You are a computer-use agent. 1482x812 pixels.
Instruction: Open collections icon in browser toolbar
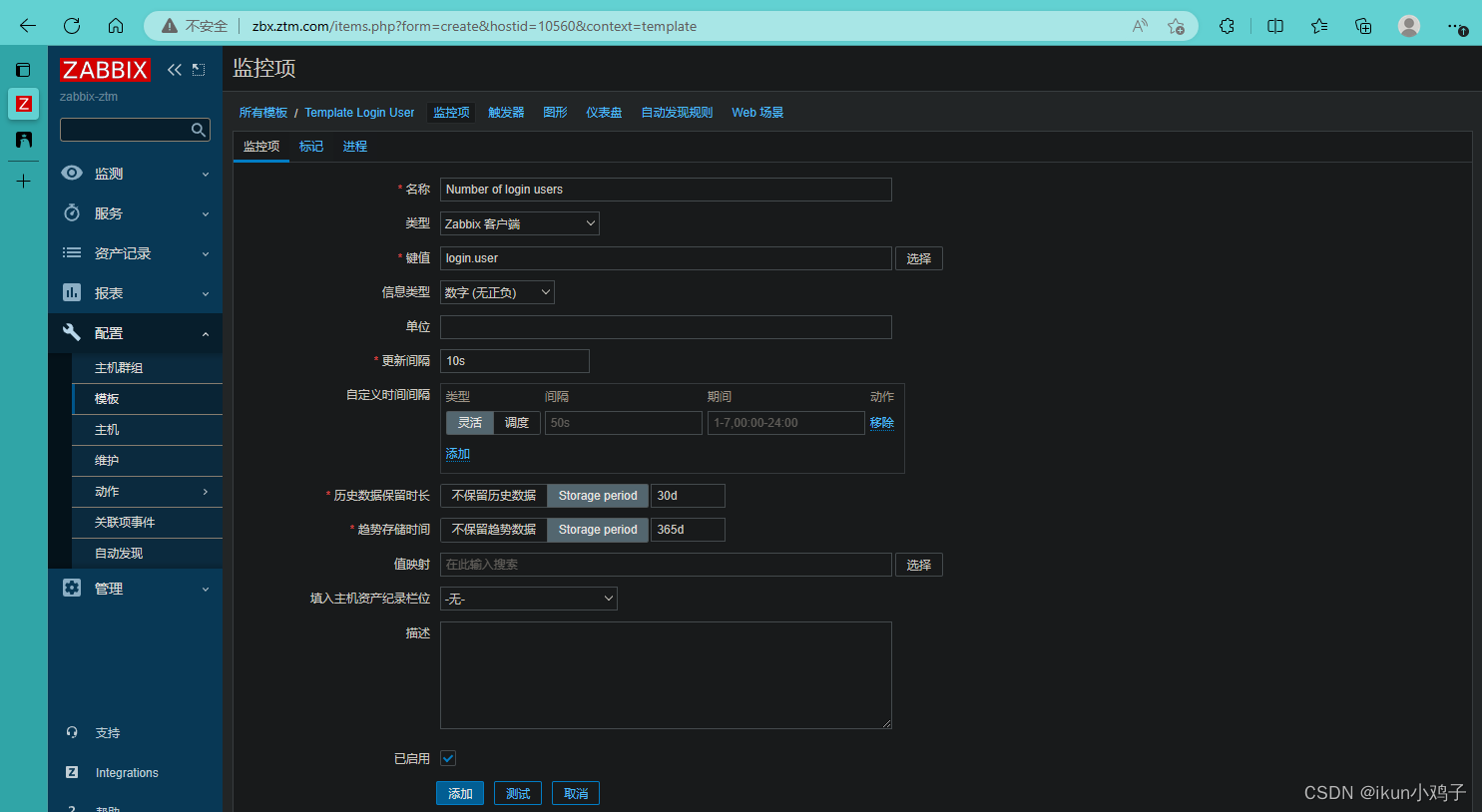coord(1363,26)
